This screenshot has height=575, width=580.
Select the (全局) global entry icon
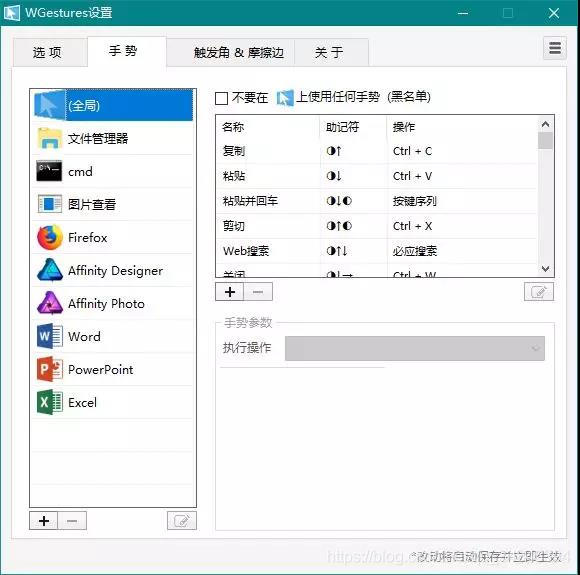pos(49,105)
